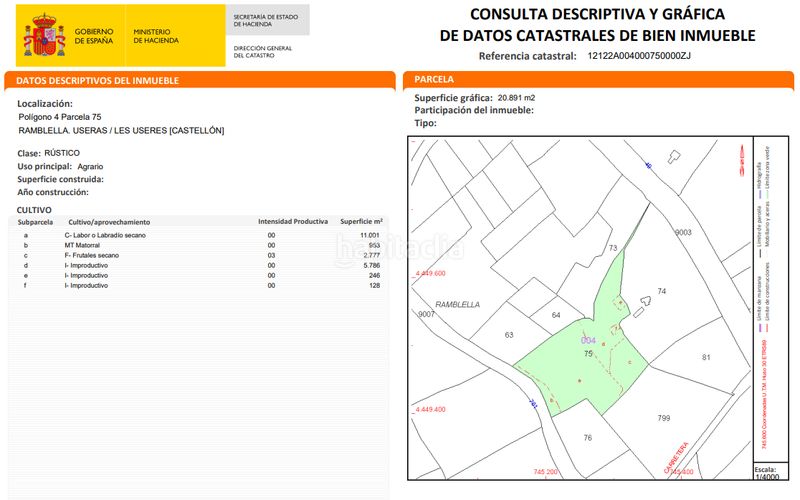Click parcel 74 on the map

[x=662, y=291]
